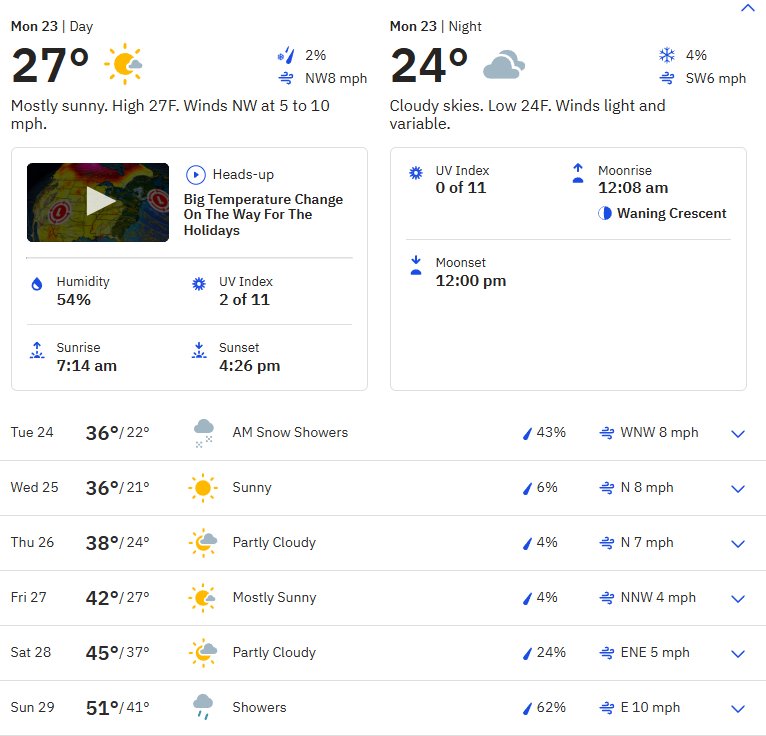Expand the Tue 24 forecast row
This screenshot has width=766, height=736.
(738, 434)
